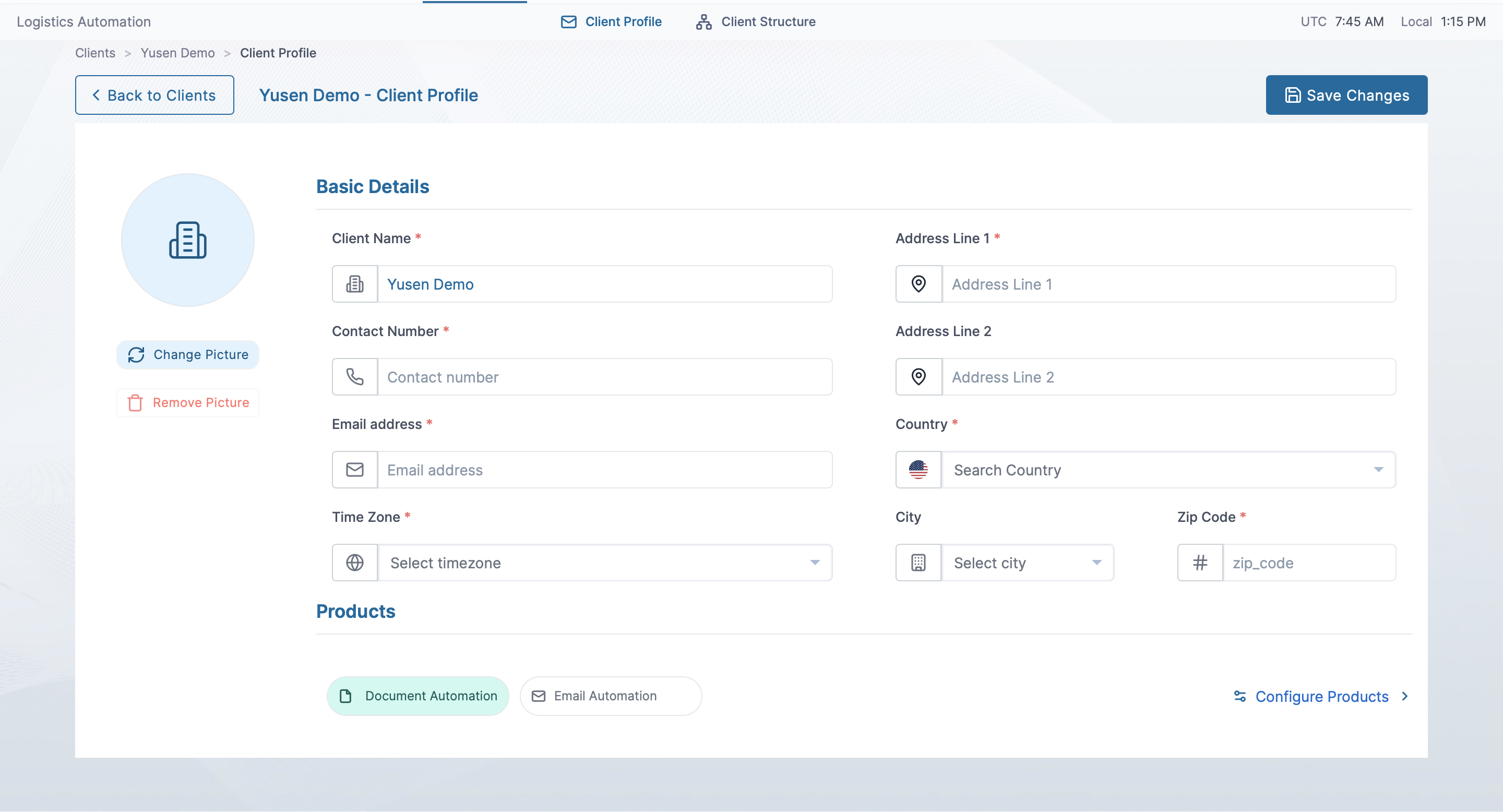
Task: Click the envelope icon beside Email address field
Action: tap(355, 470)
